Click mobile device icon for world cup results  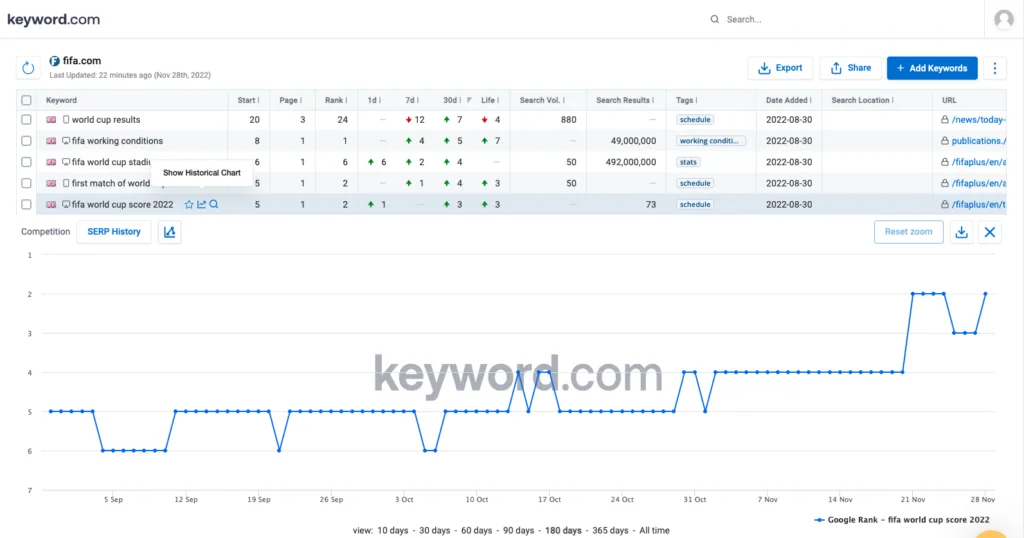[x=65, y=119]
